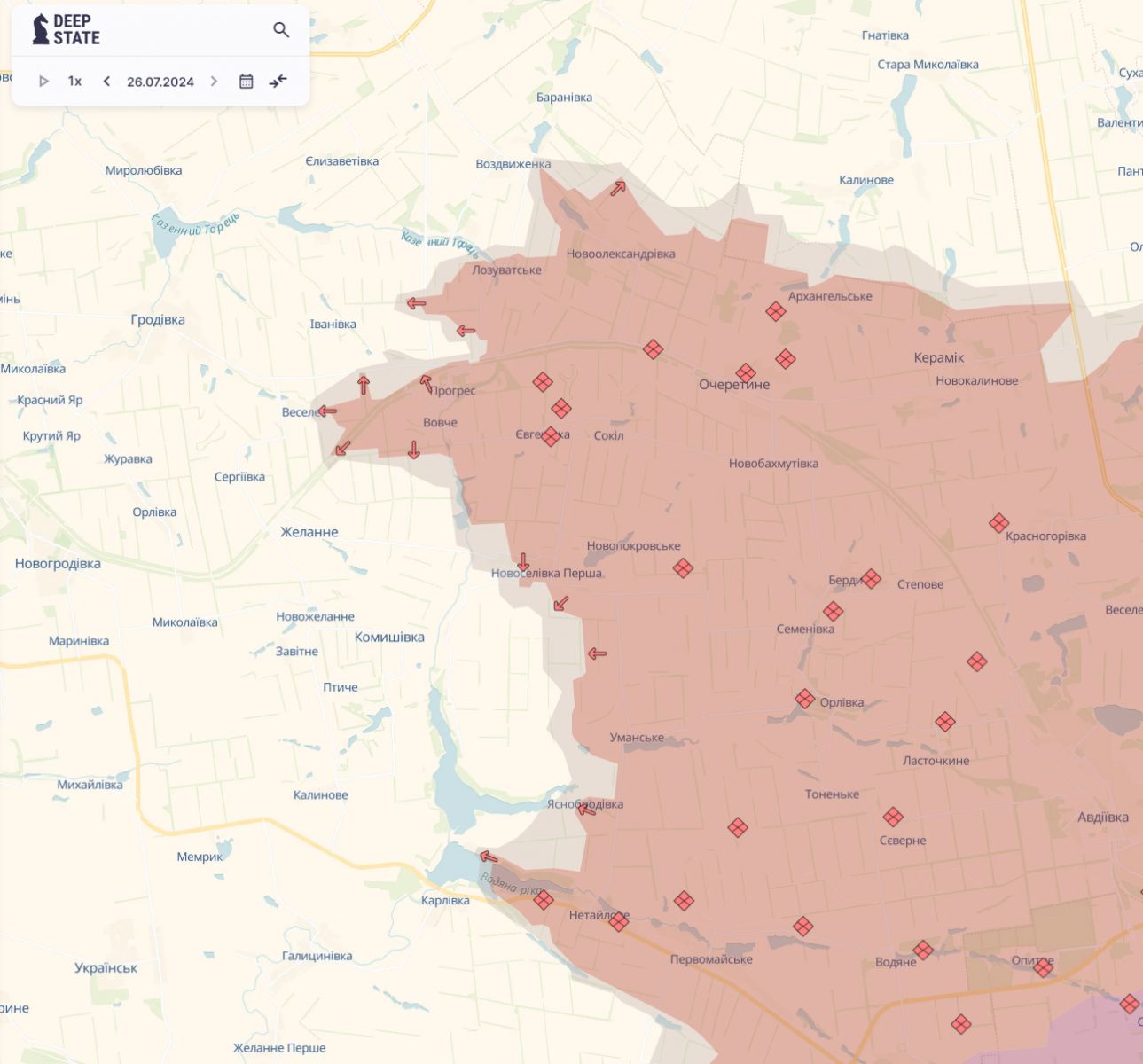1143x1064 pixels.
Task: Start the timeline playback with play button
Action: click(43, 82)
